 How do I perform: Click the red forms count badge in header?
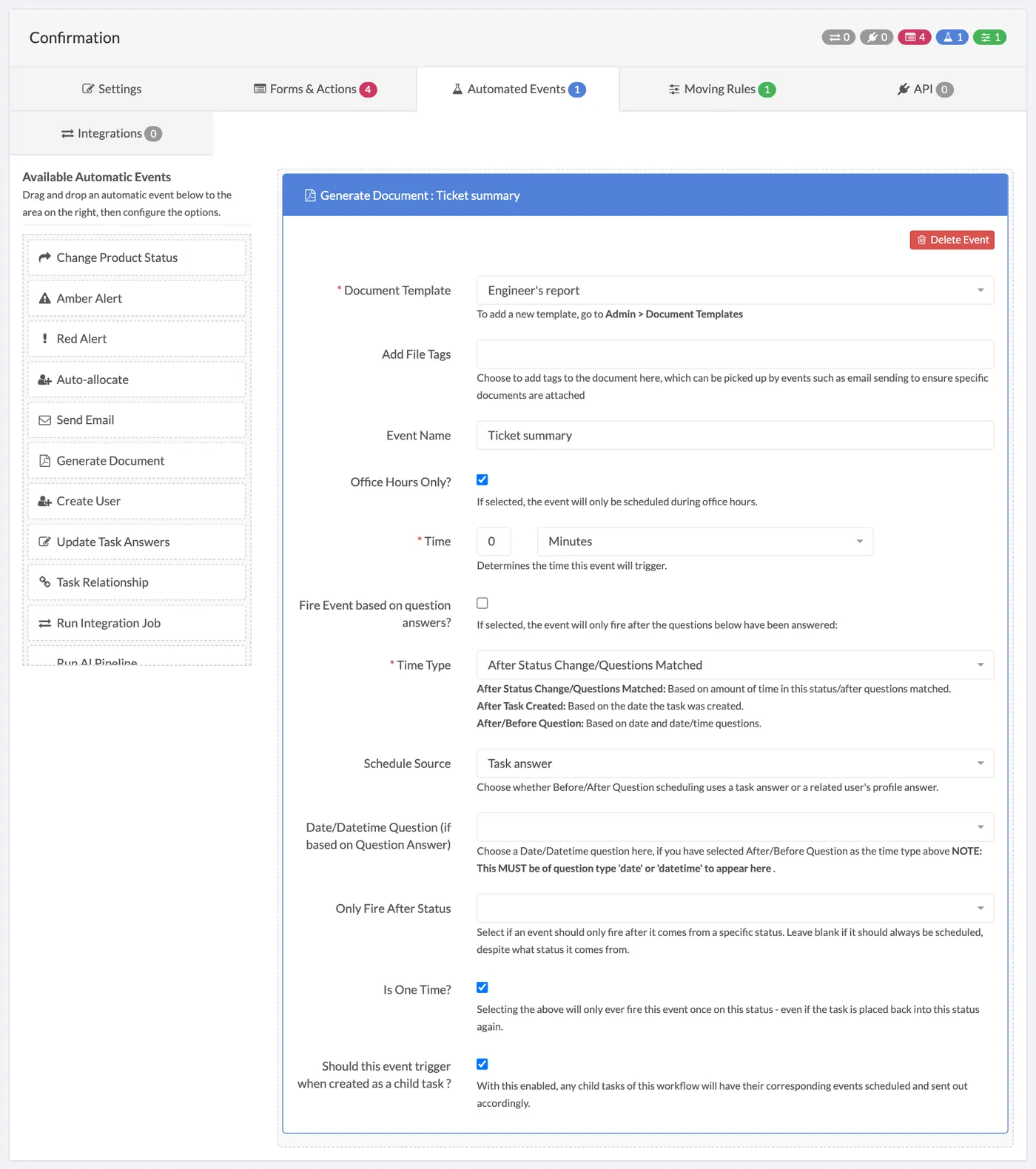pos(915,37)
